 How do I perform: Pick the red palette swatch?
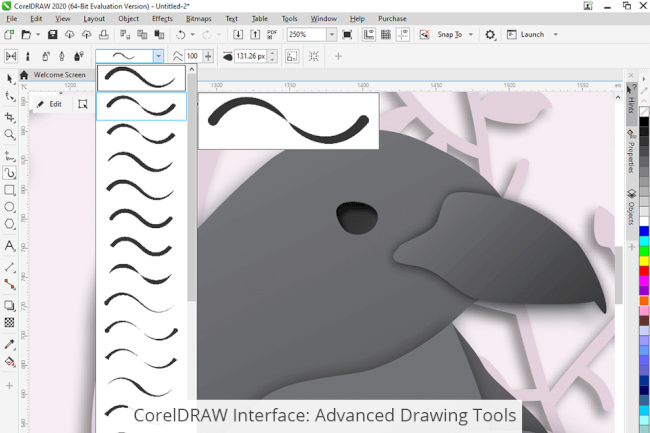tap(644, 271)
